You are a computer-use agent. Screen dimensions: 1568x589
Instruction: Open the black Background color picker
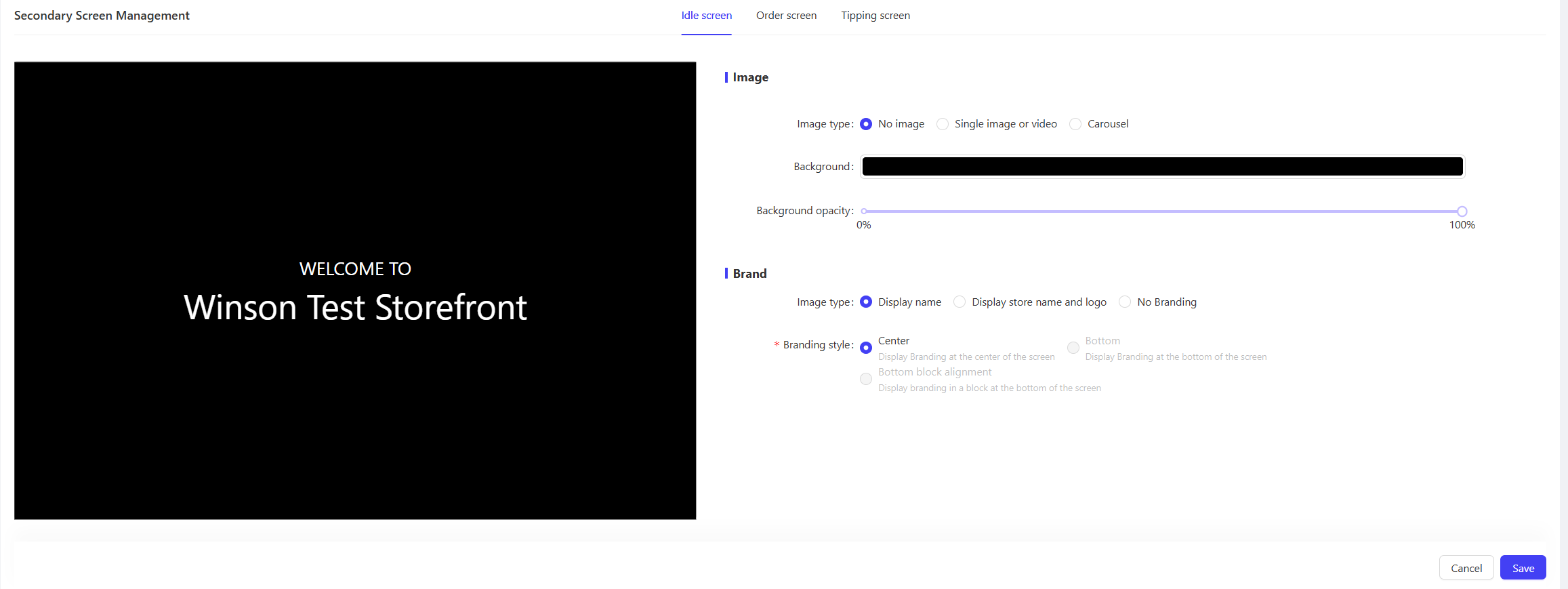coord(1161,167)
